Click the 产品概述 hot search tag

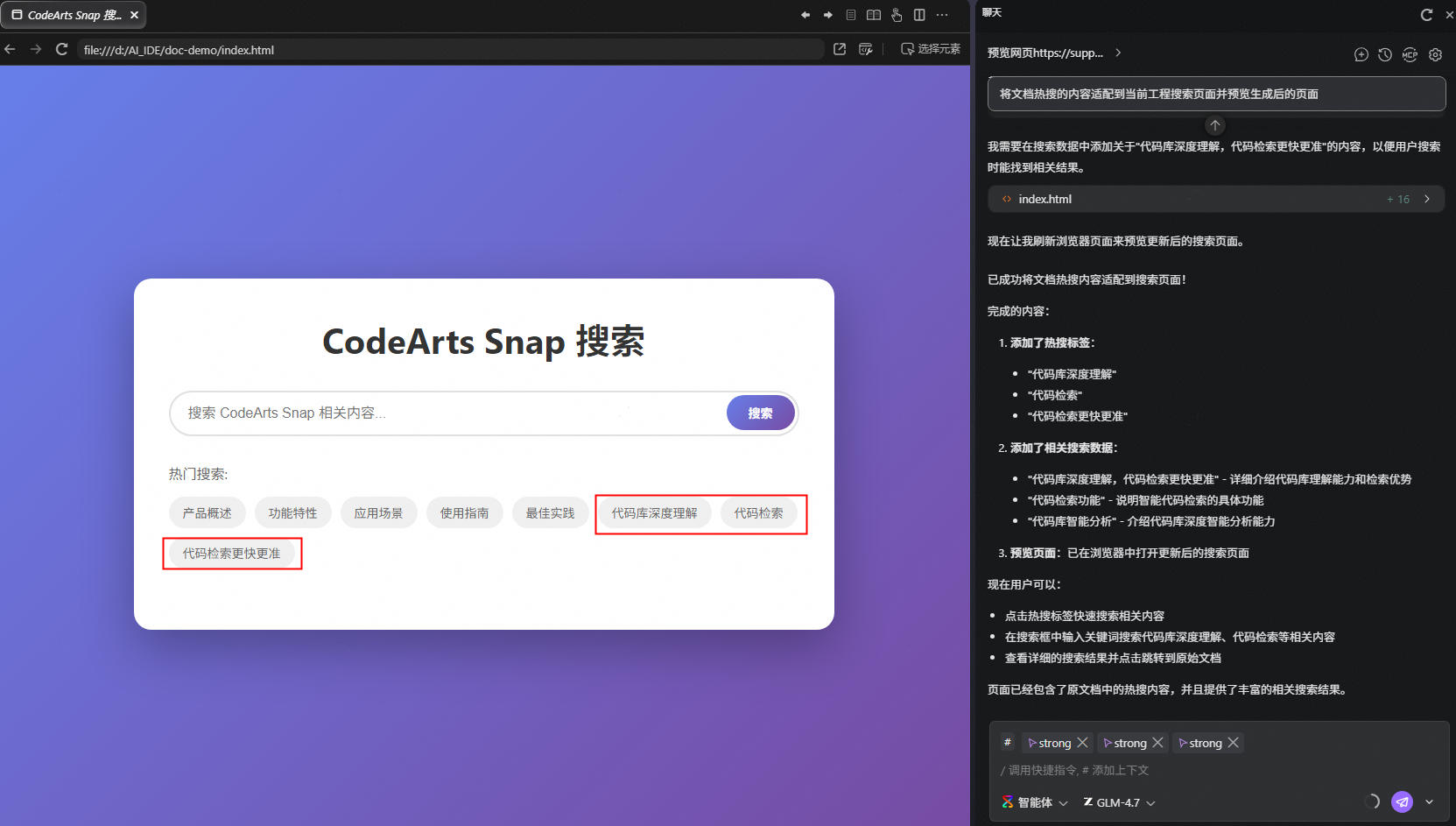[x=207, y=513]
